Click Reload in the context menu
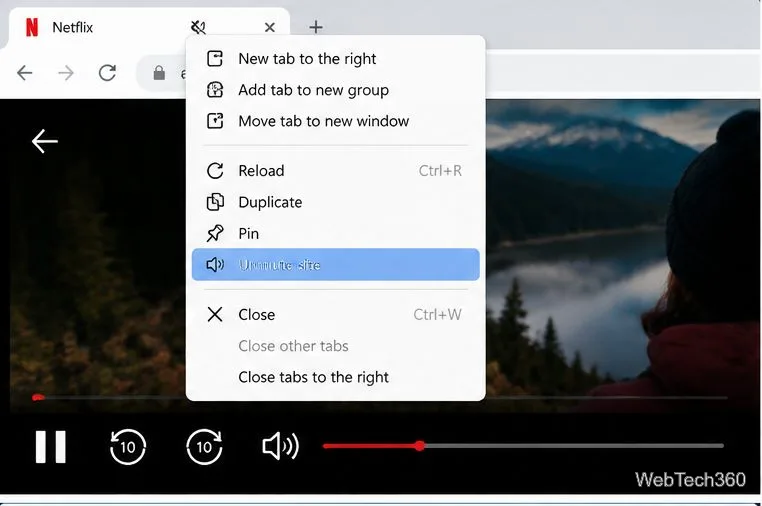Image resolution: width=762 pixels, height=506 pixels. (335, 171)
